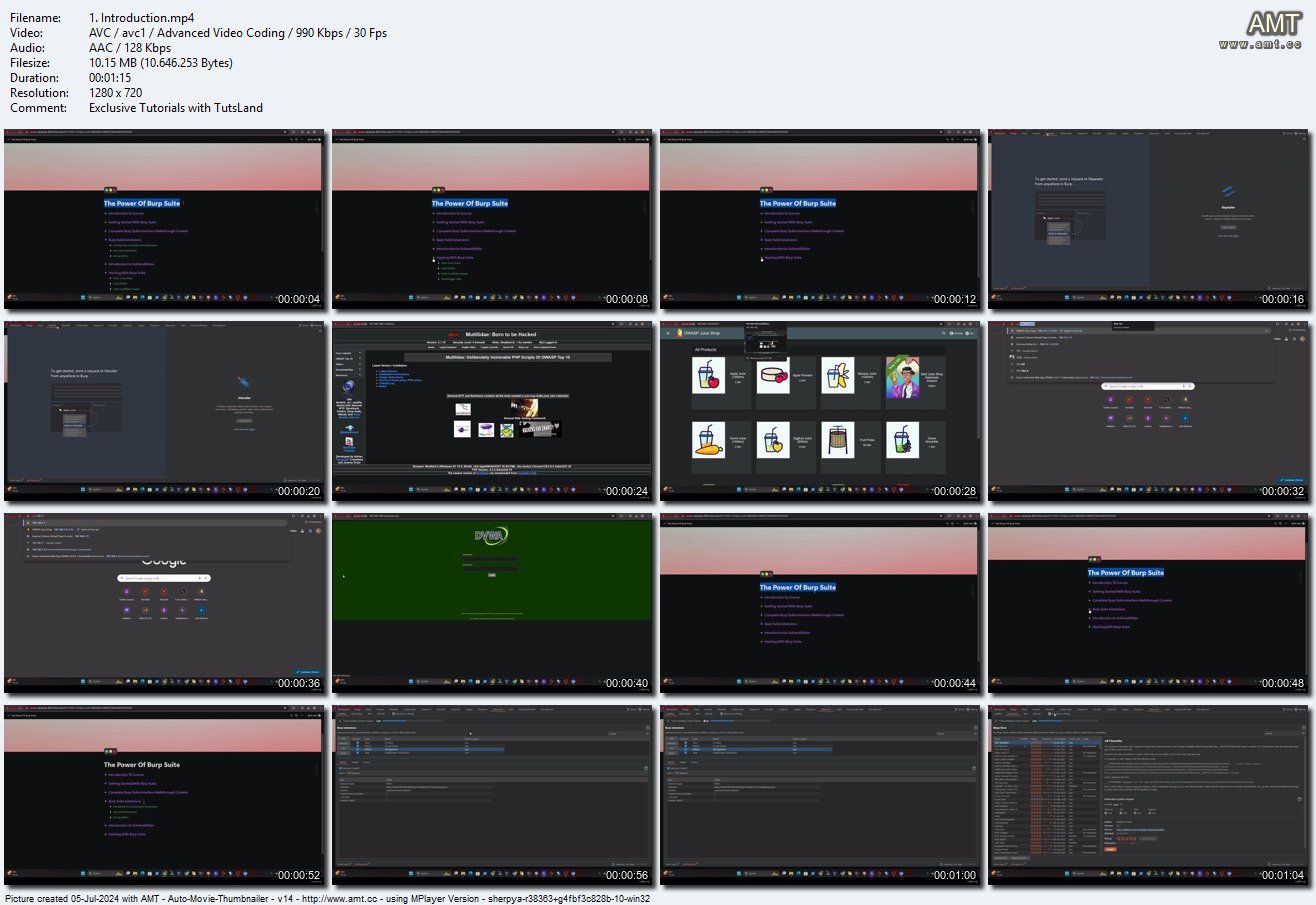This screenshot has width=1316, height=905.
Task: Open the Mutillidae frame stamped 00:00:24
Action: point(492,409)
